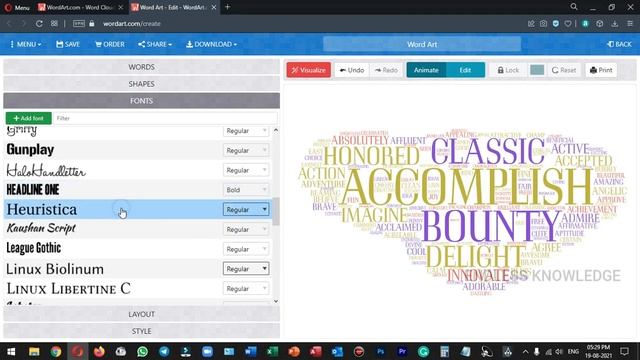Switch to WordArt.com Word Cloud browser tab
This screenshot has height=360, width=640.
[x=80, y=7]
